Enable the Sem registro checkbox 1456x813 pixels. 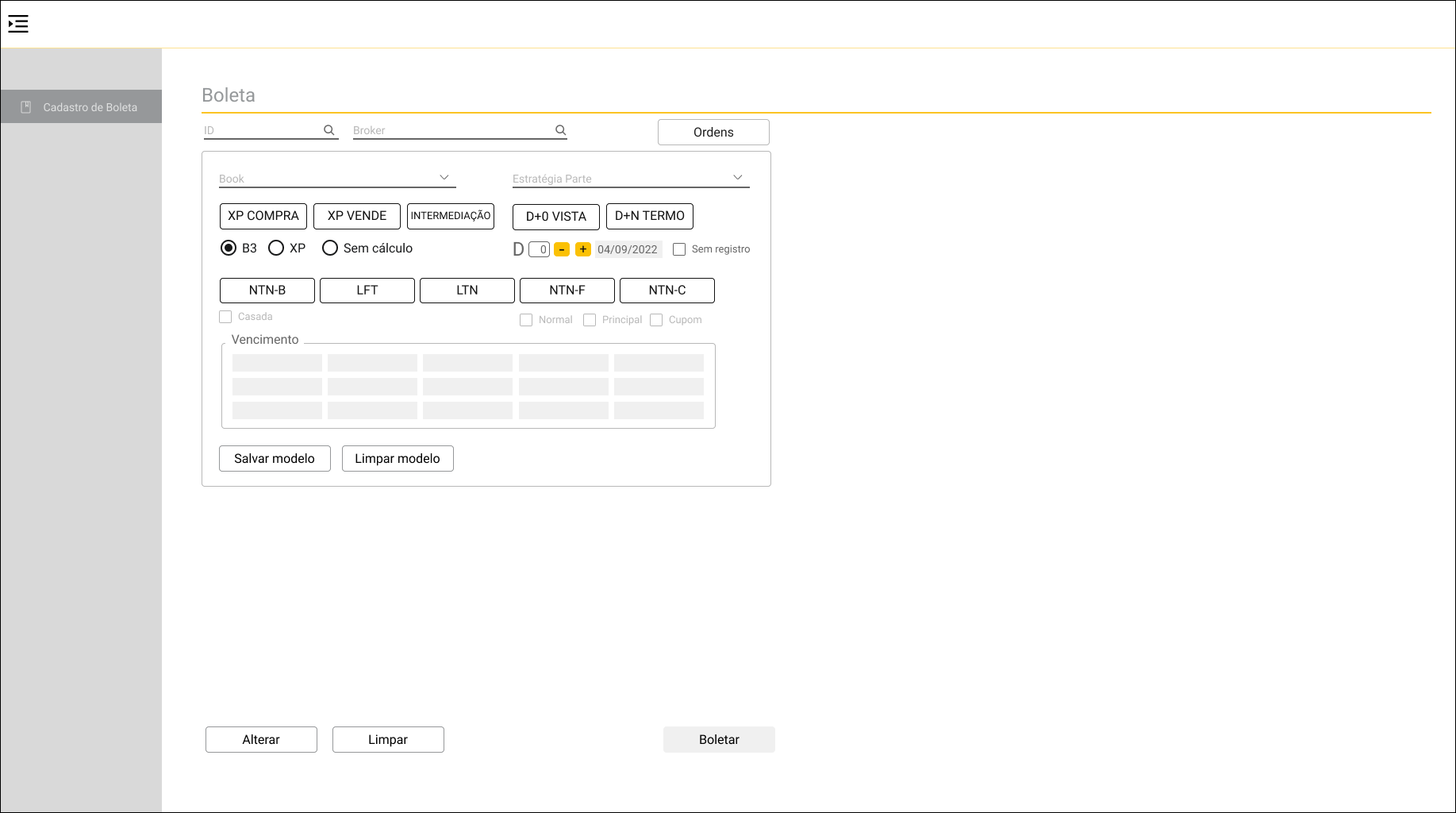[679, 249]
